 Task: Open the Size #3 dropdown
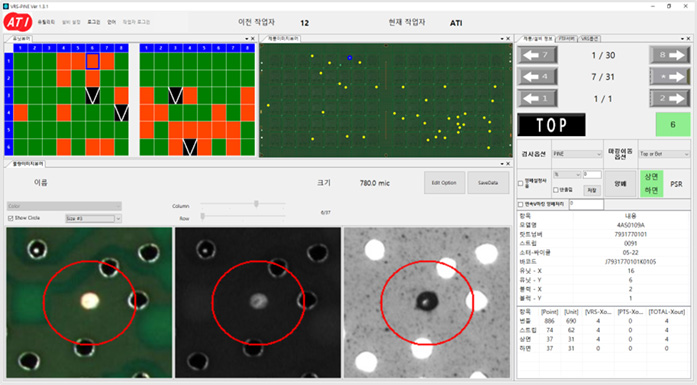[x=93, y=219]
